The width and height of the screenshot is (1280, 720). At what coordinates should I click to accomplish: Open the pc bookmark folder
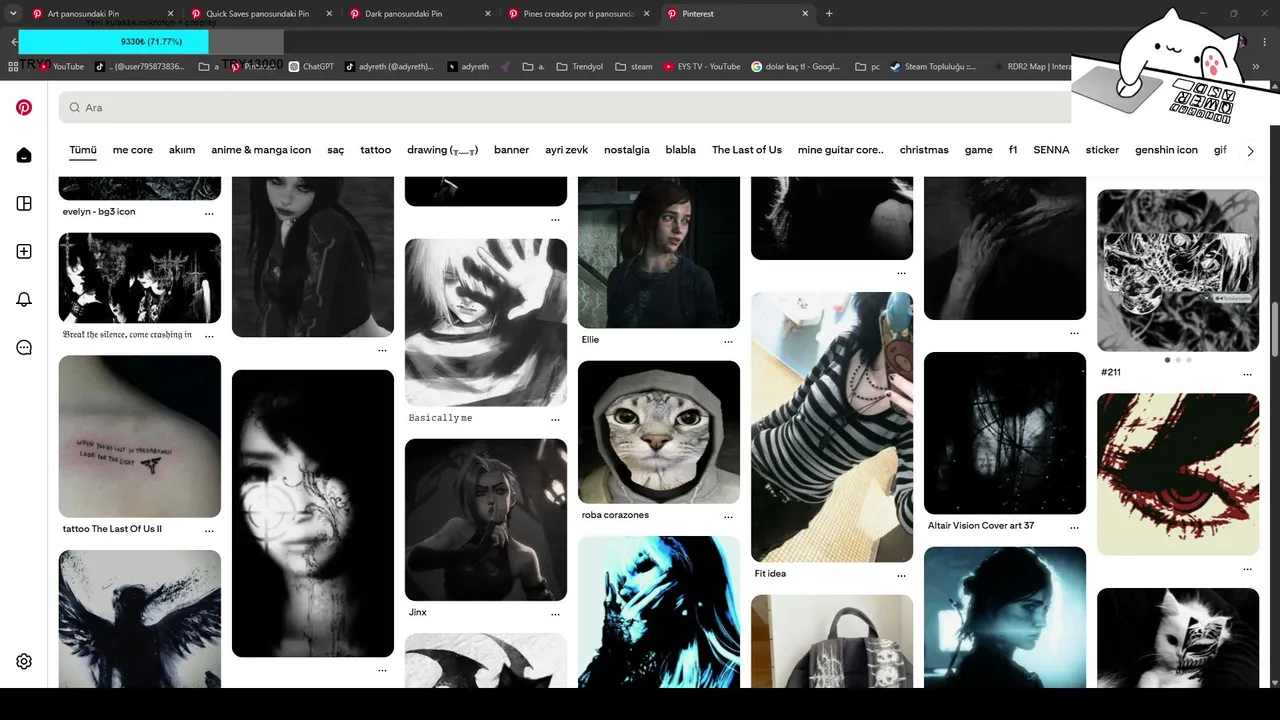[868, 67]
